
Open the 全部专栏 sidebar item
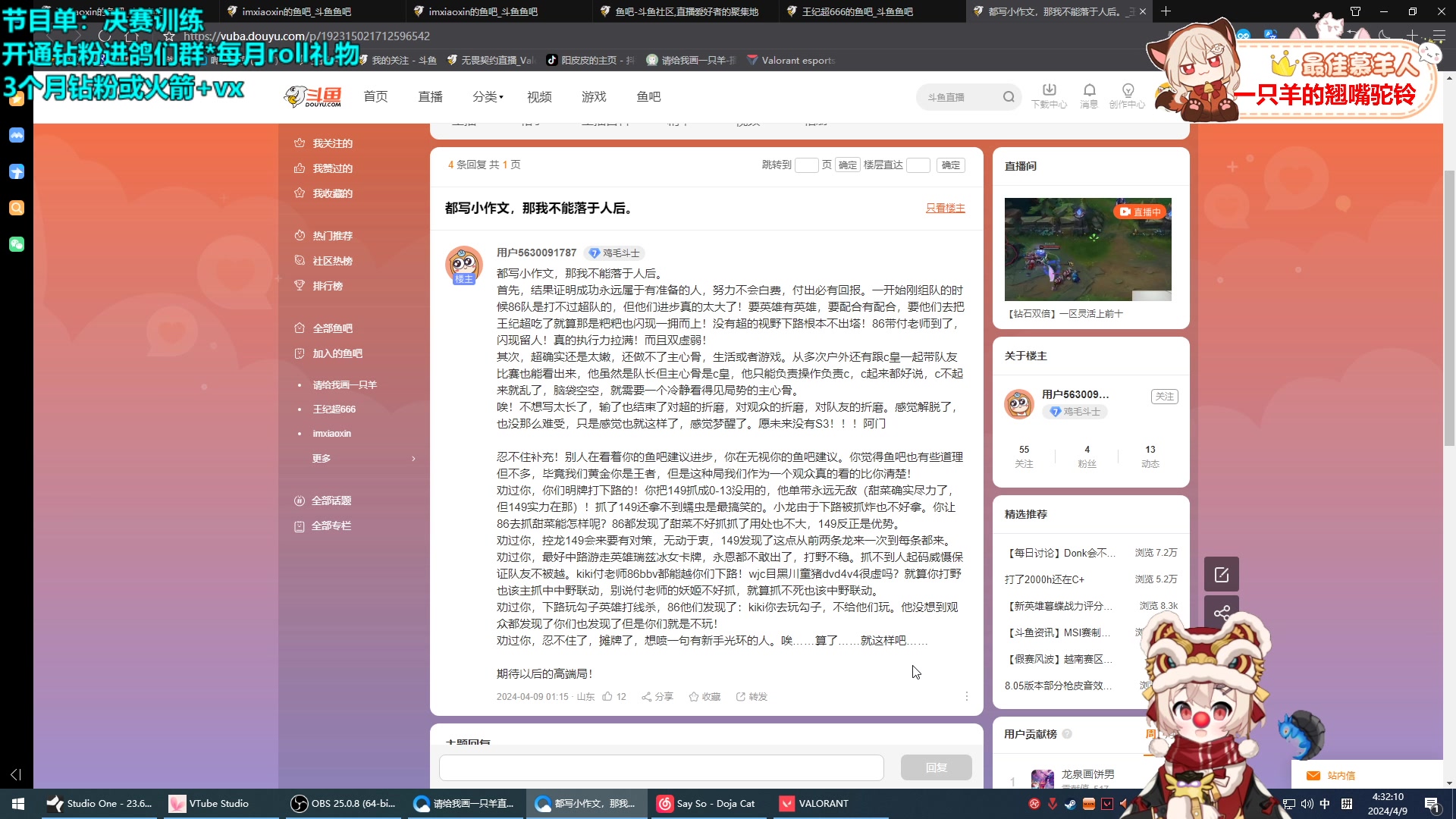pos(324,526)
